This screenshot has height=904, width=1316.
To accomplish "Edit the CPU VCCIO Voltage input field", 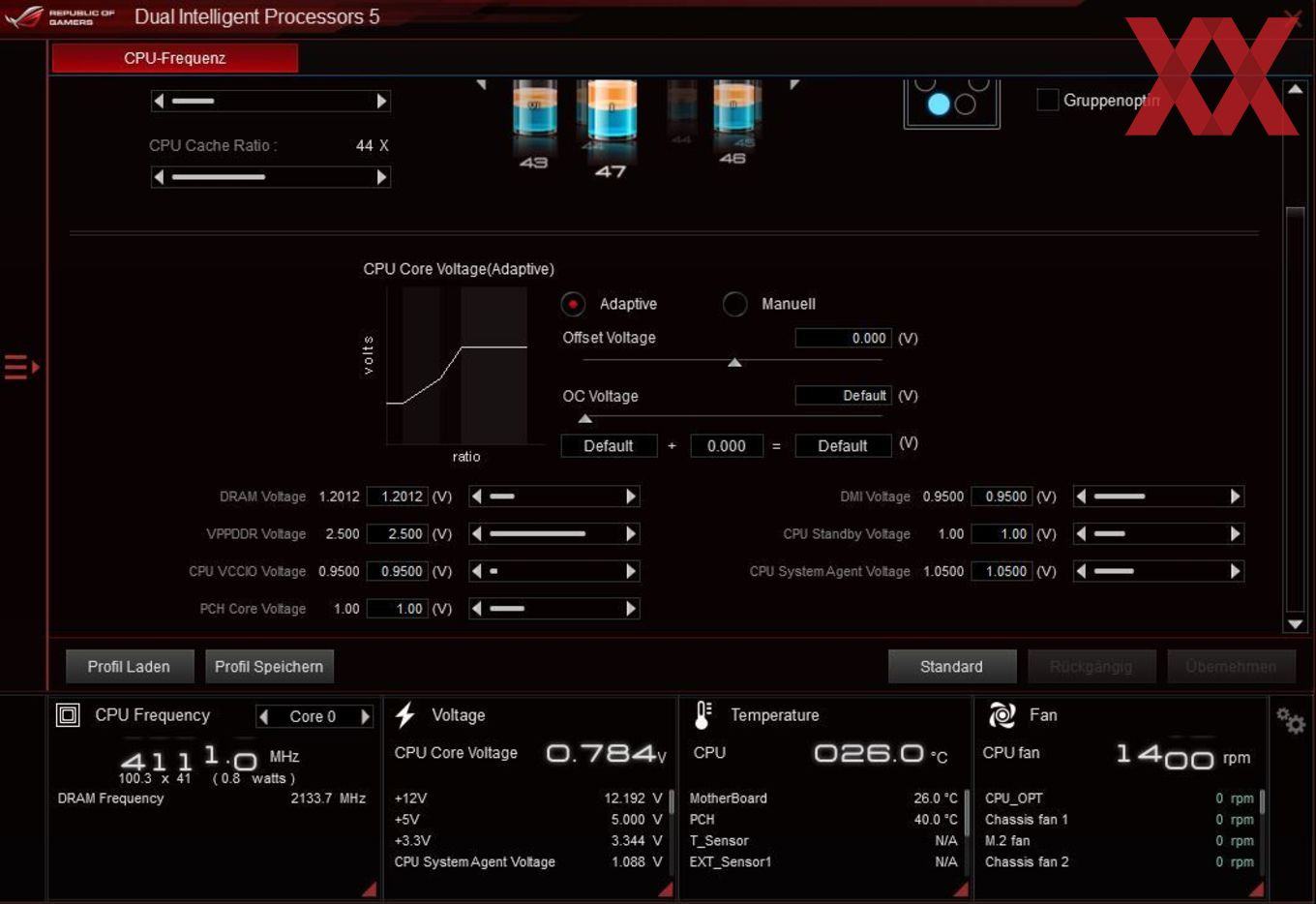I will pos(398,571).
